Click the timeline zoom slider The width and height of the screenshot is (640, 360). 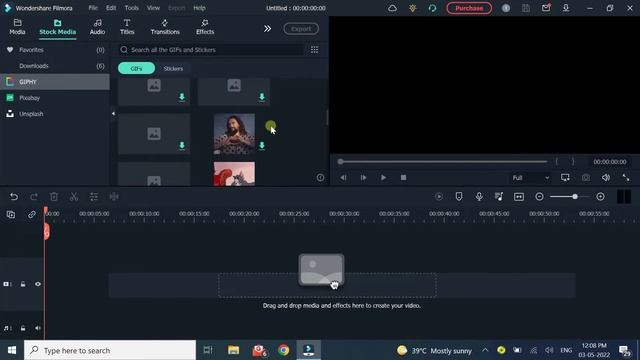pyautogui.click(x=570, y=197)
